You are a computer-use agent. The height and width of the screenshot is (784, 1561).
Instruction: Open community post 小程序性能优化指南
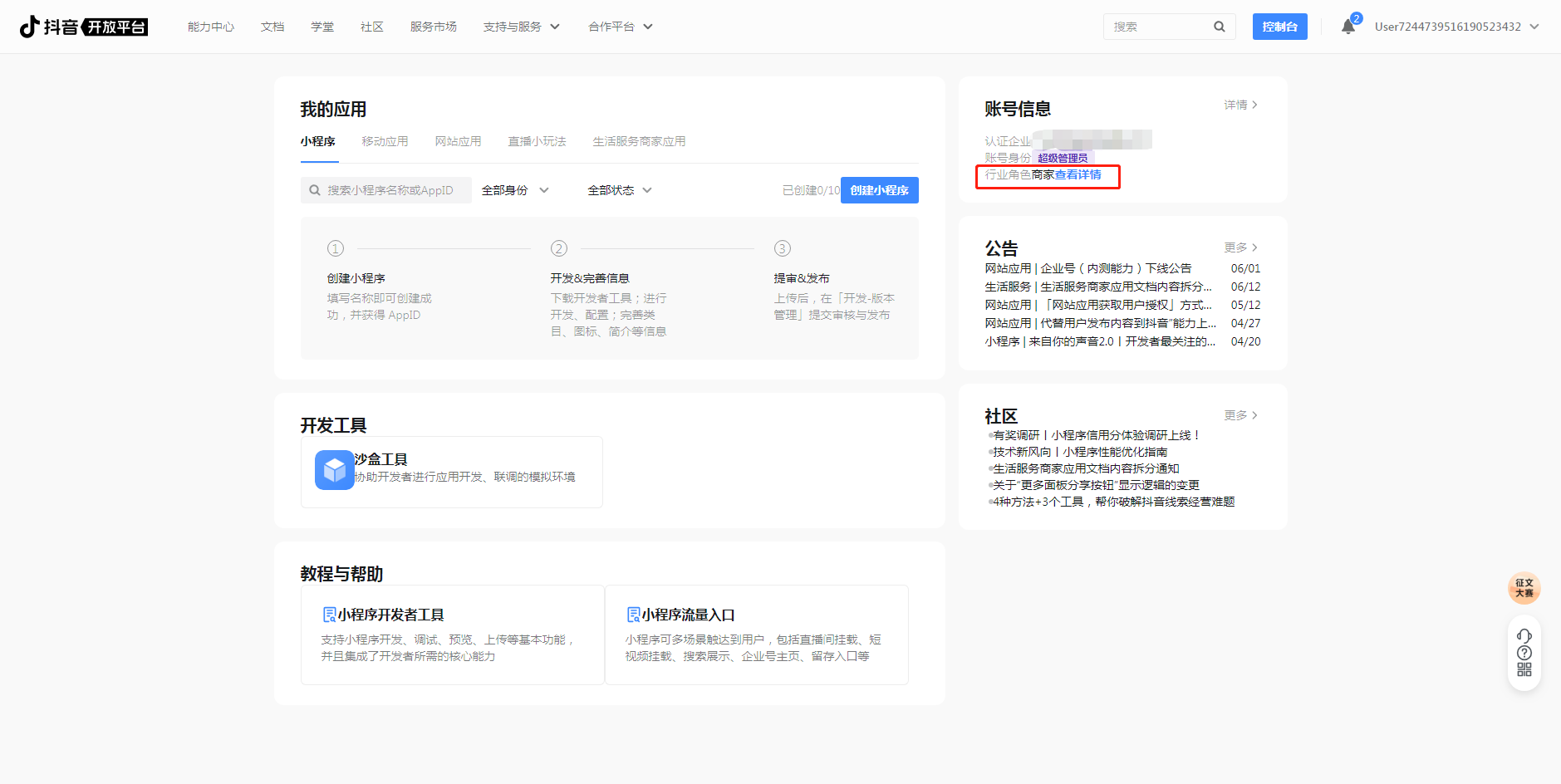coord(1080,452)
